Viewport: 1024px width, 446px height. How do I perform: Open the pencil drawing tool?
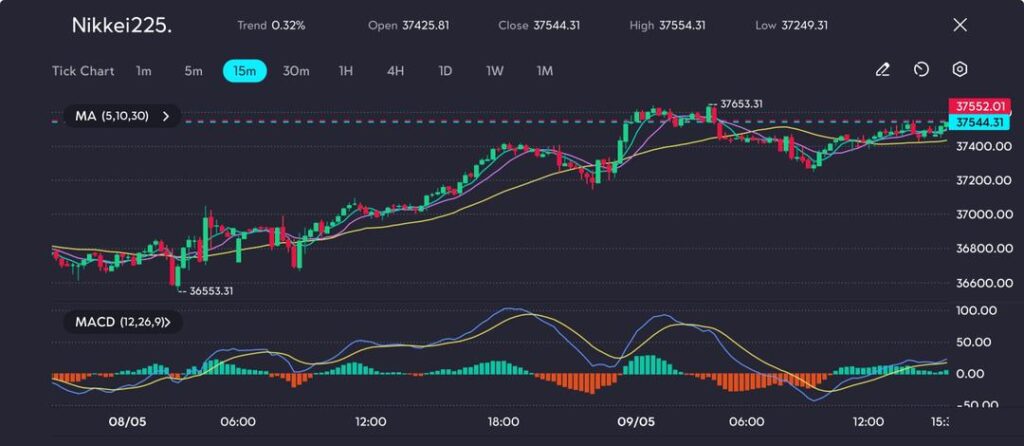(x=882, y=70)
